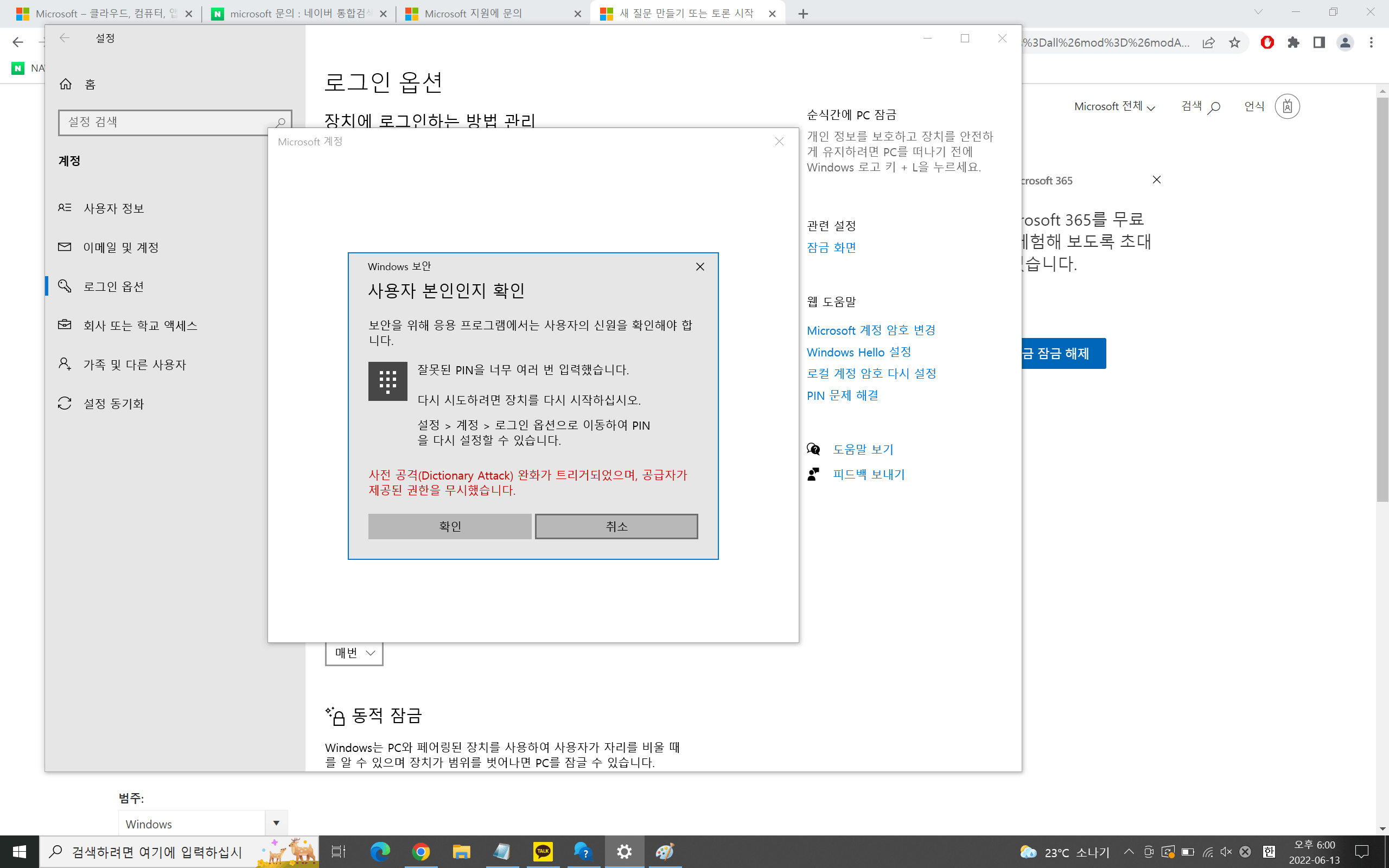Open the PIN 문제 해결 link
Viewport: 1389px width, 868px height.
[x=842, y=395]
